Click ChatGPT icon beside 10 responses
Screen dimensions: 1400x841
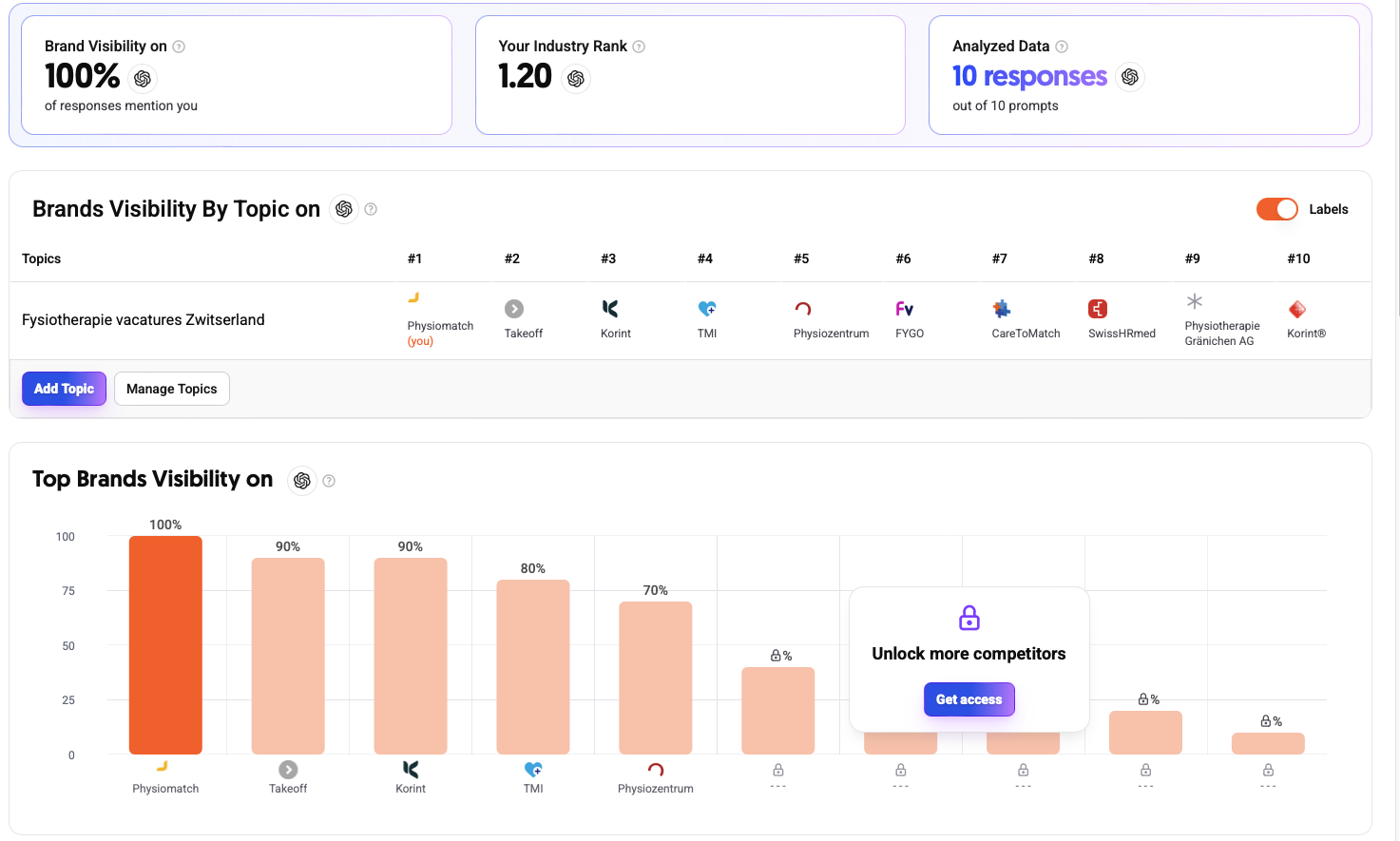click(1130, 77)
